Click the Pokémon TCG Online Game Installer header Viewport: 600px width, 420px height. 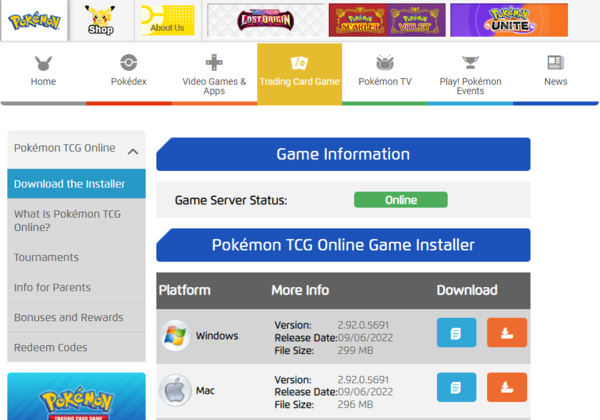click(343, 245)
